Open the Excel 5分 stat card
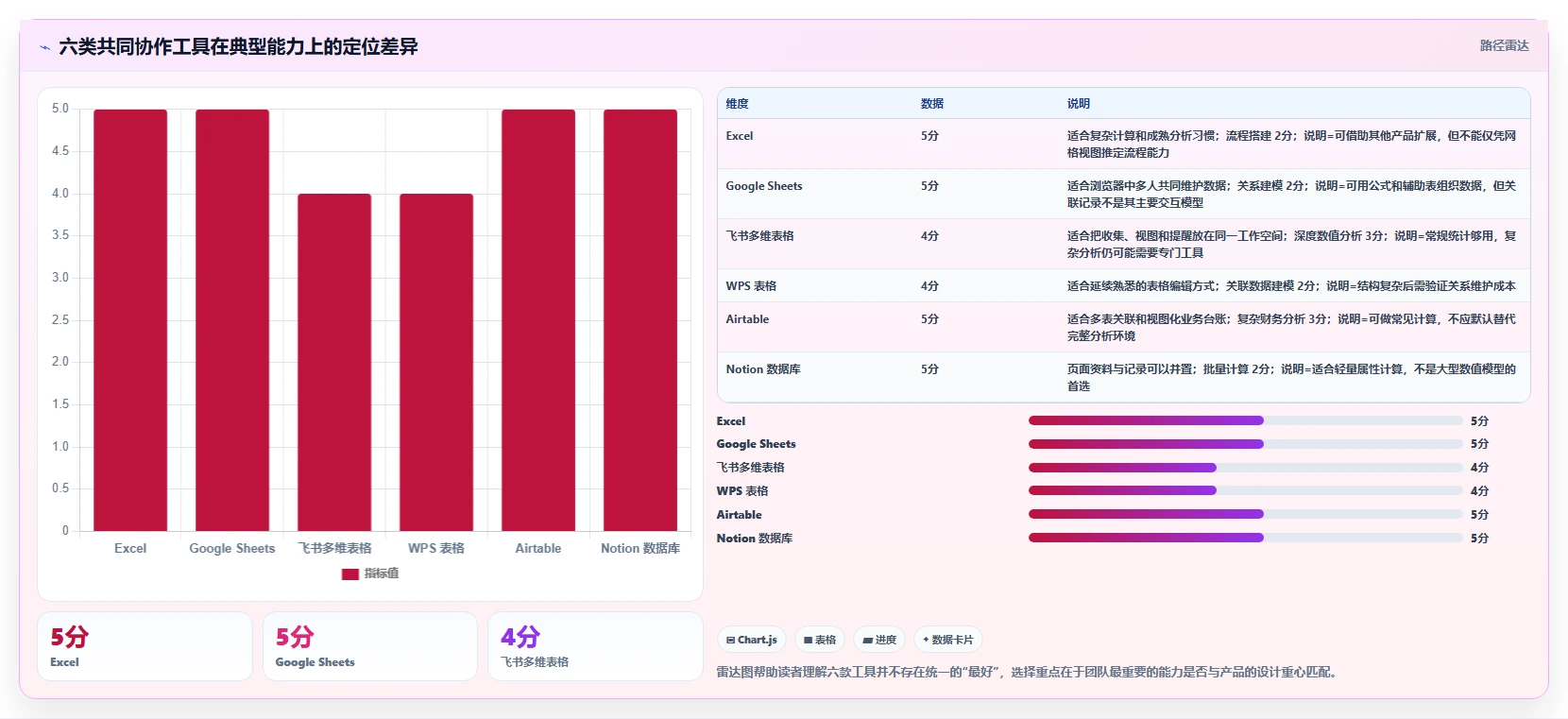 [x=145, y=646]
